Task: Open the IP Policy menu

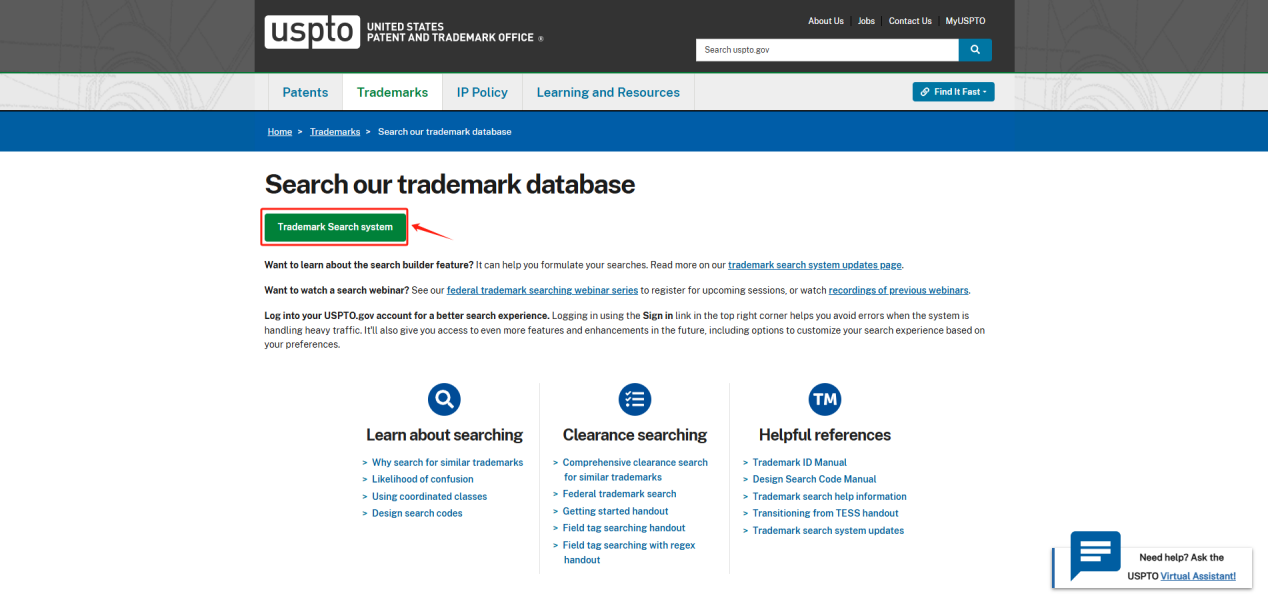Action: pos(482,92)
